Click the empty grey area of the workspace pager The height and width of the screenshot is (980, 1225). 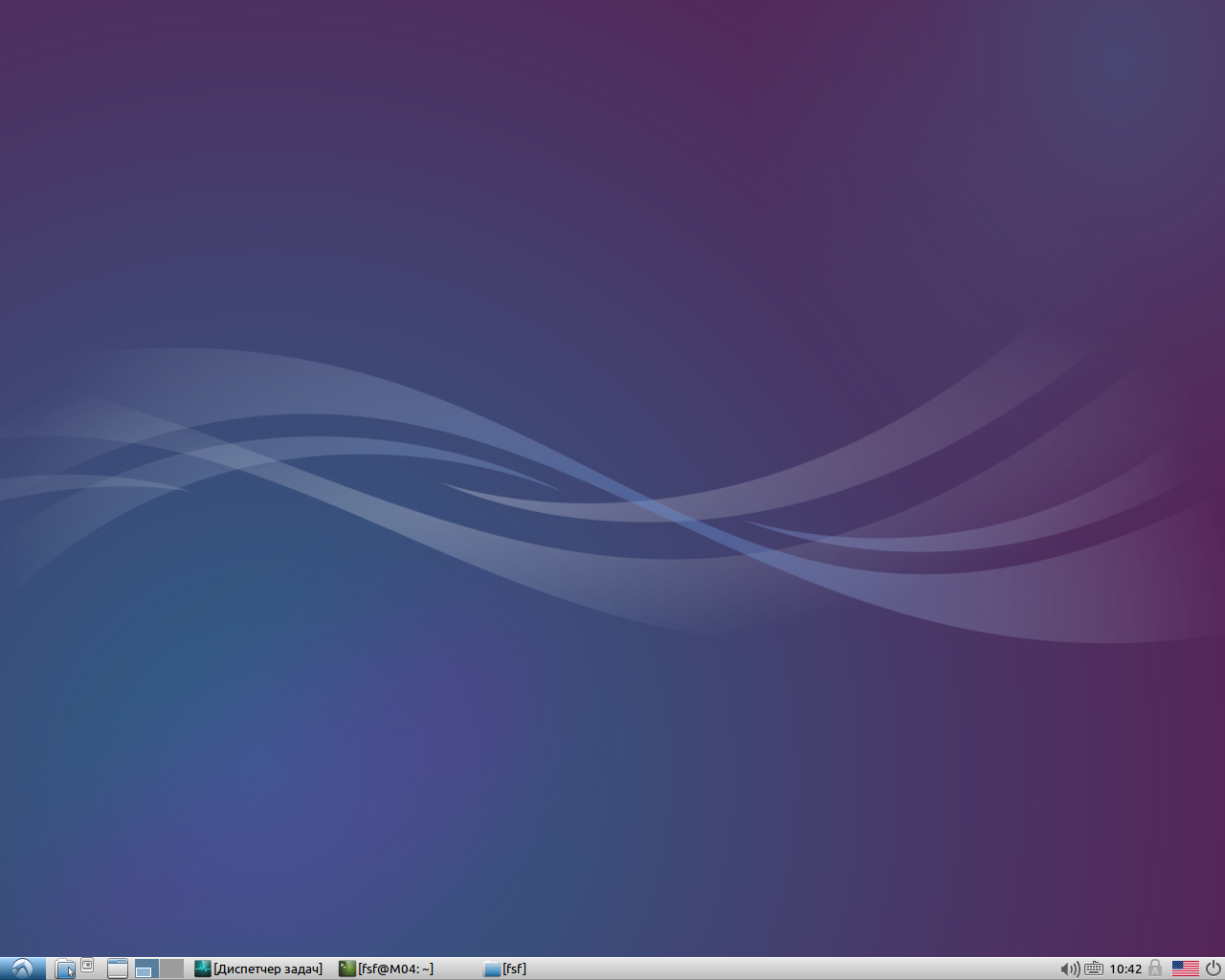coord(170,969)
